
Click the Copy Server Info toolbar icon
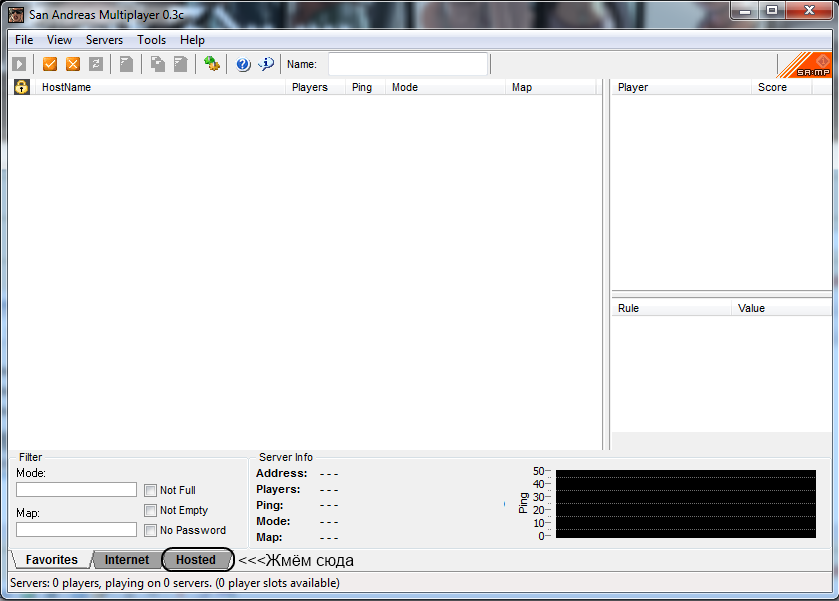pyautogui.click(x=157, y=64)
